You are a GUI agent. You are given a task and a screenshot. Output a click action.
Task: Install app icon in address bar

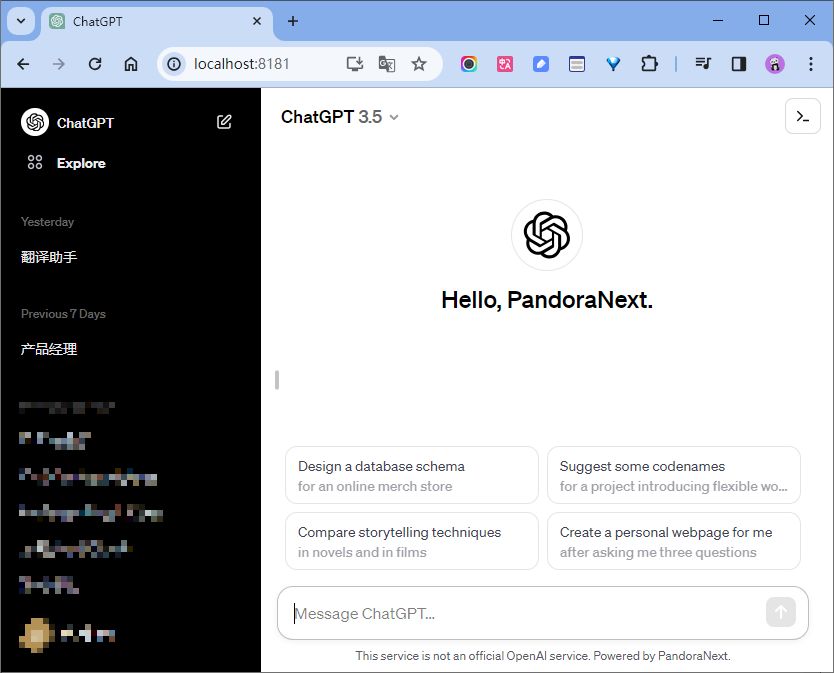[355, 64]
